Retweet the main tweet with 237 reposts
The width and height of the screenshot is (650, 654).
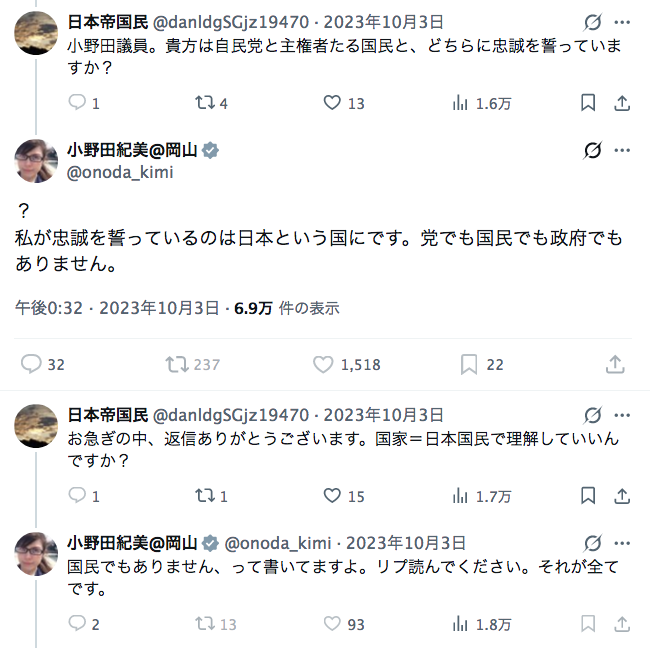(177, 365)
